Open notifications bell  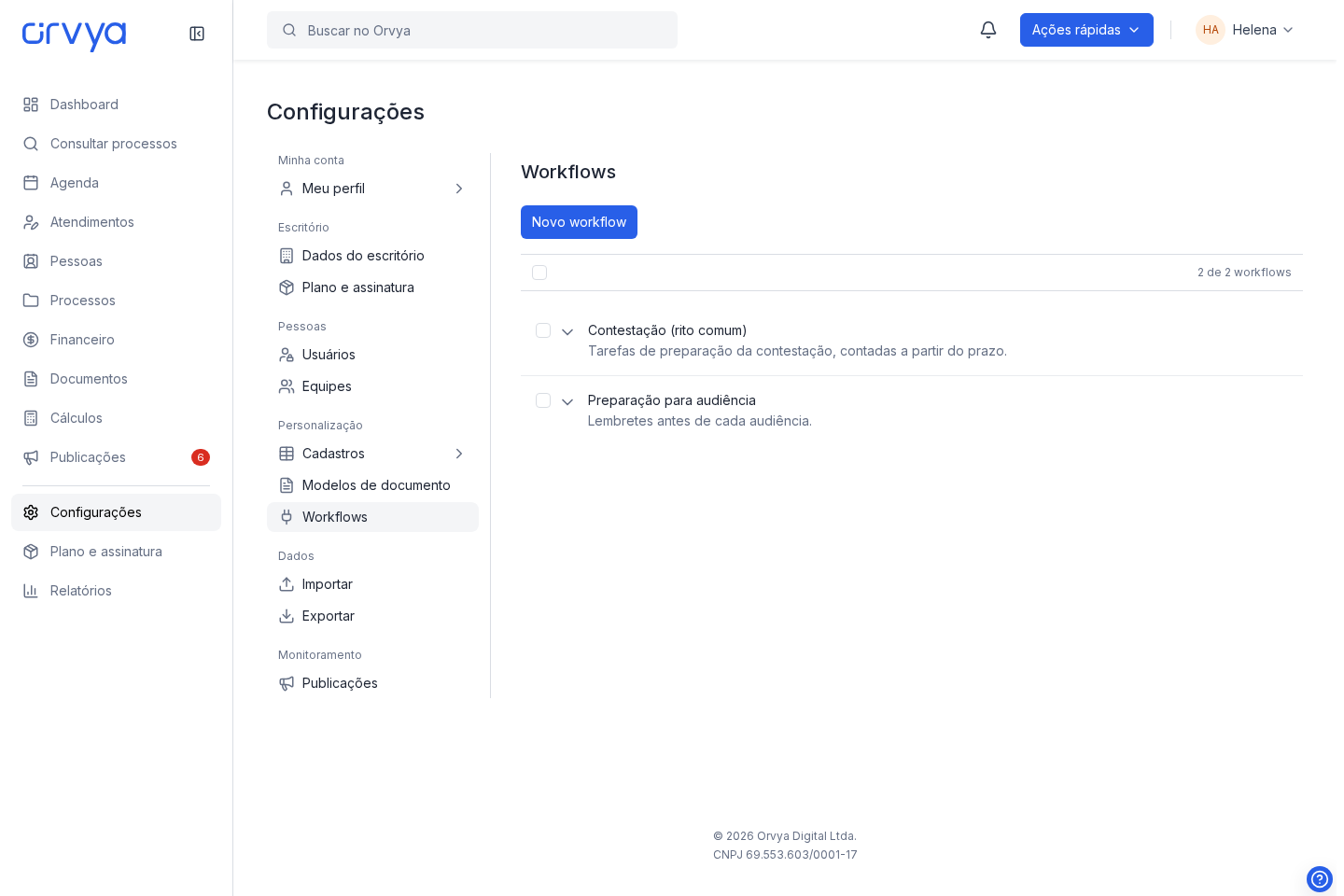(988, 30)
